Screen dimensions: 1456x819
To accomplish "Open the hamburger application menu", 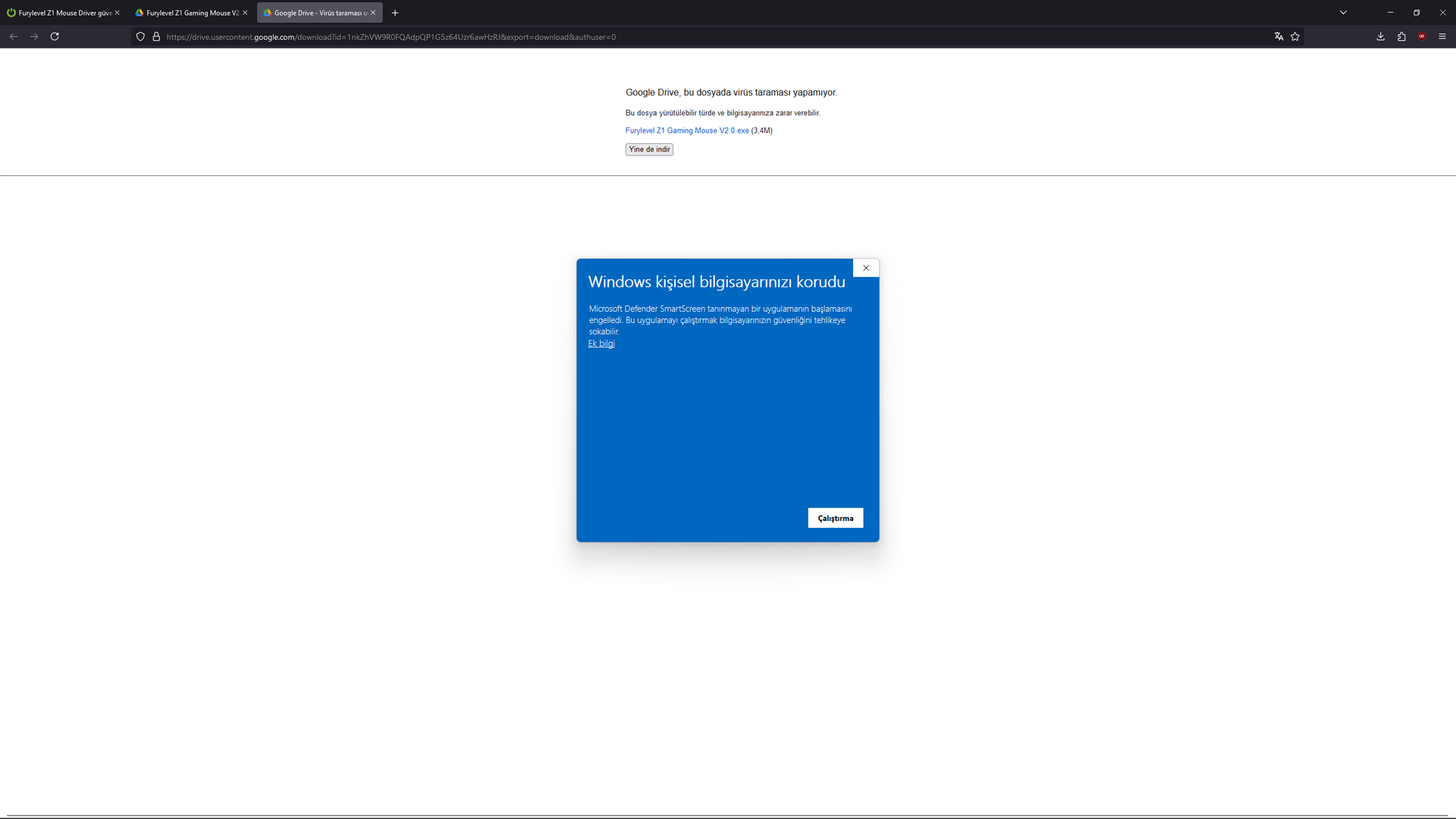I will (1442, 36).
